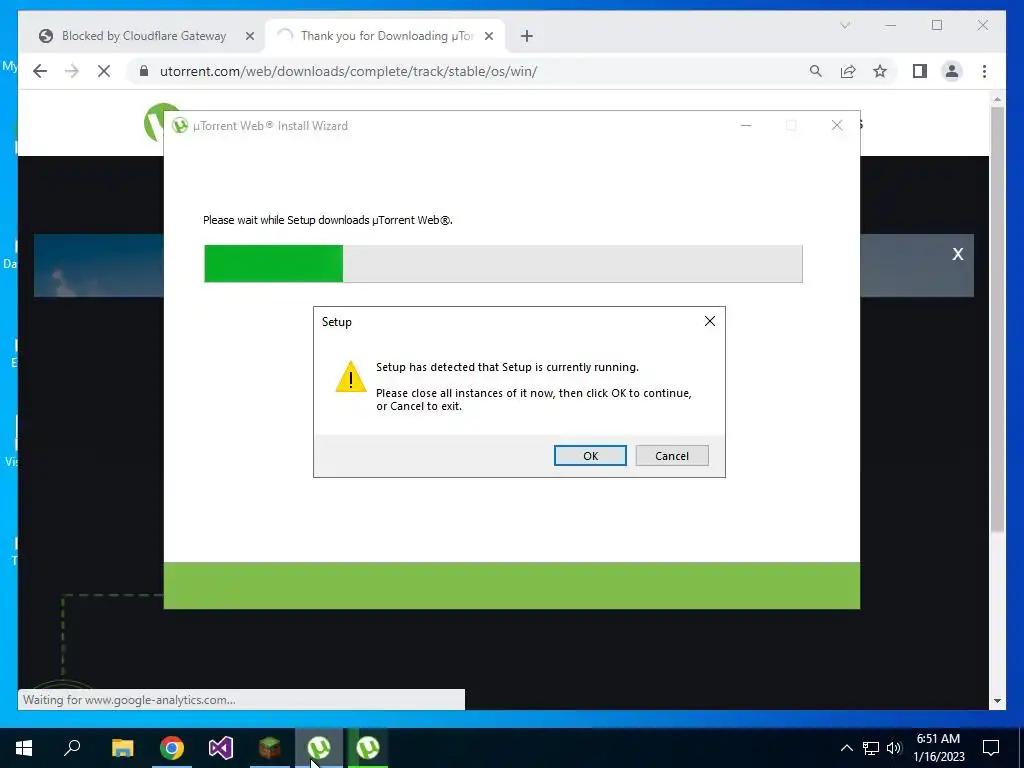Click scrollbar down arrow on web page

[x=997, y=701]
